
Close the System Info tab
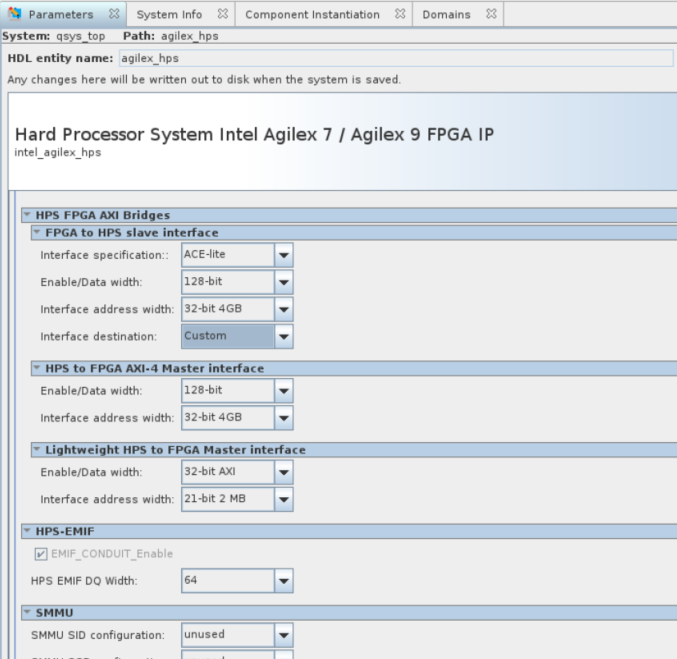click(222, 15)
